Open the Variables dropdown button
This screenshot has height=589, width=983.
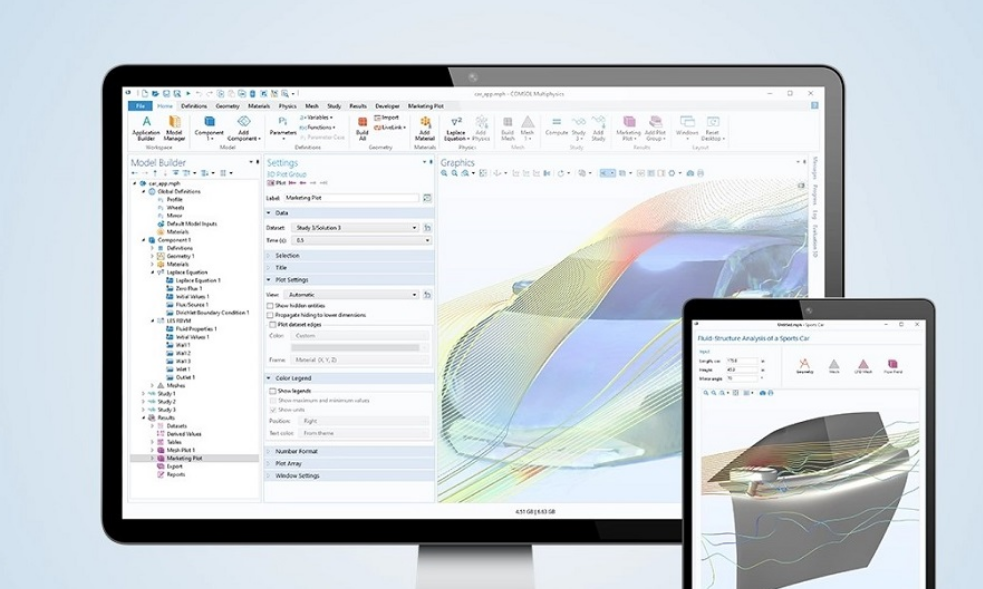tap(317, 118)
